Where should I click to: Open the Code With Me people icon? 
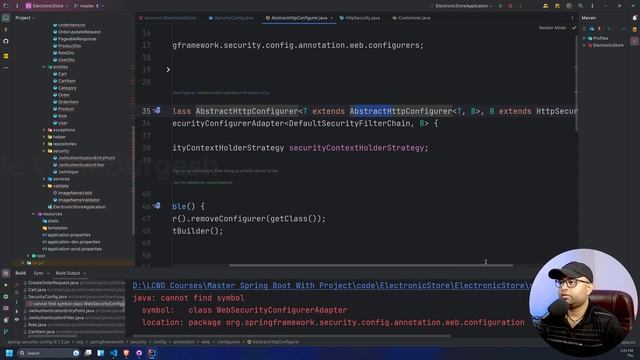pyautogui.click(x=546, y=6)
